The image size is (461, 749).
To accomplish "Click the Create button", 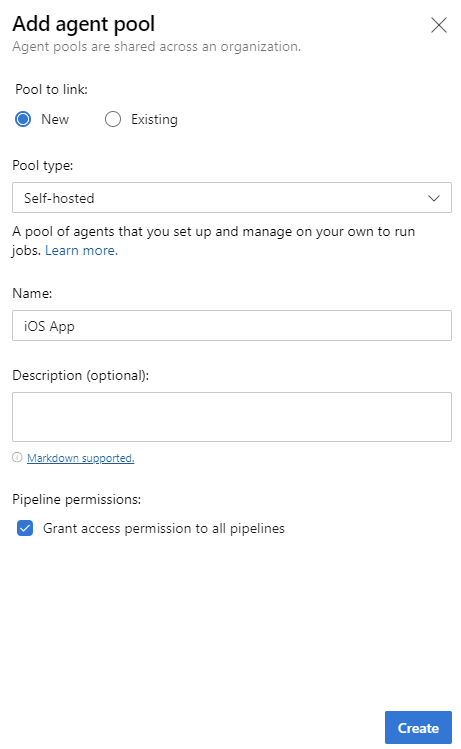I will point(418,728).
